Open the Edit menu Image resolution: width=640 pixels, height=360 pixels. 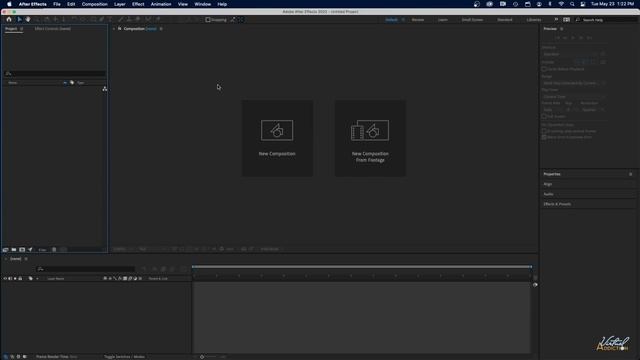click(x=71, y=4)
